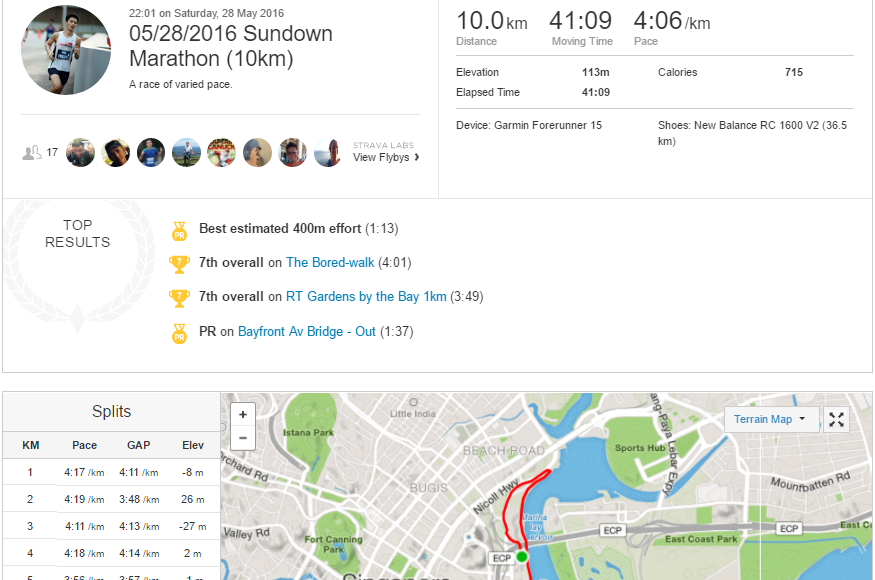Select split row for kilometer 4
Image resolution: width=875 pixels, height=580 pixels.
click(x=112, y=553)
